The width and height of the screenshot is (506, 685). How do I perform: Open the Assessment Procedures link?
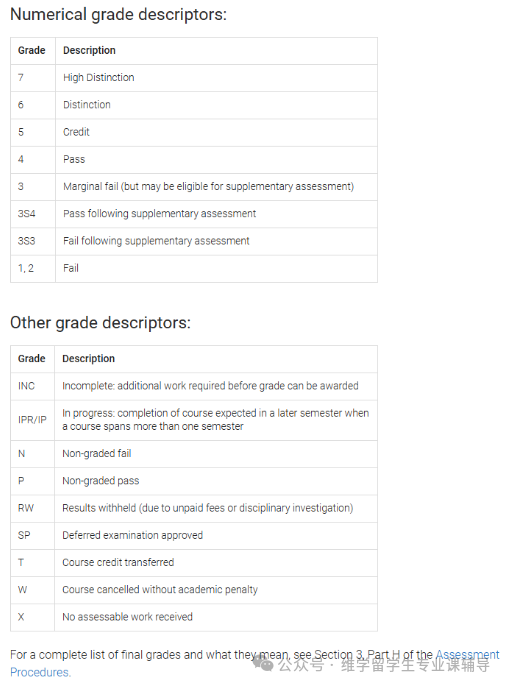pos(467,654)
